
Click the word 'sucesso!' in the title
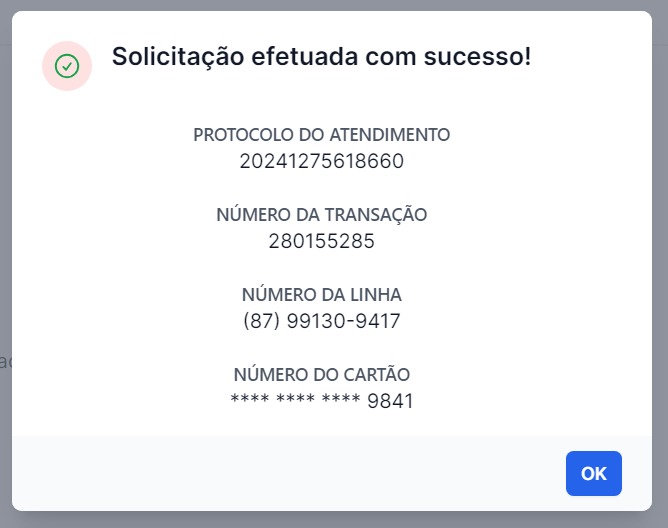pyautogui.click(x=477, y=56)
